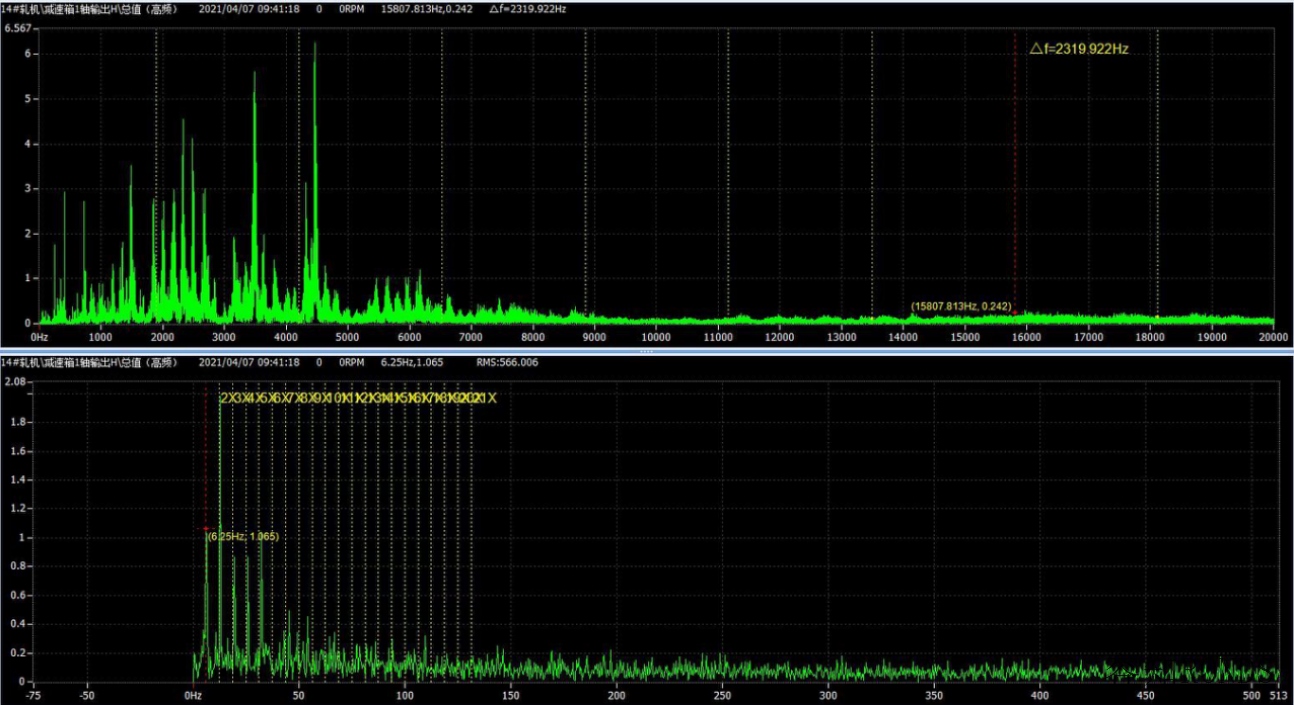1294x705 pixels.
Task: Click the splitter handle between the two charts
Action: pyautogui.click(x=646, y=351)
